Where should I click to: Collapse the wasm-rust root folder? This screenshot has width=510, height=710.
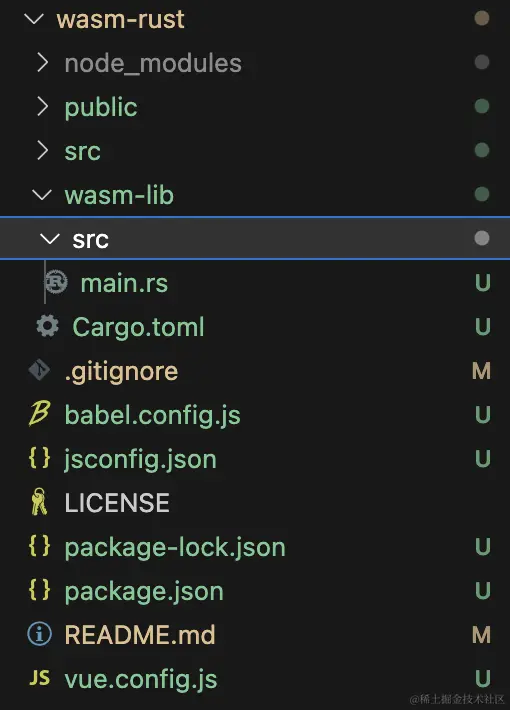tap(34, 19)
